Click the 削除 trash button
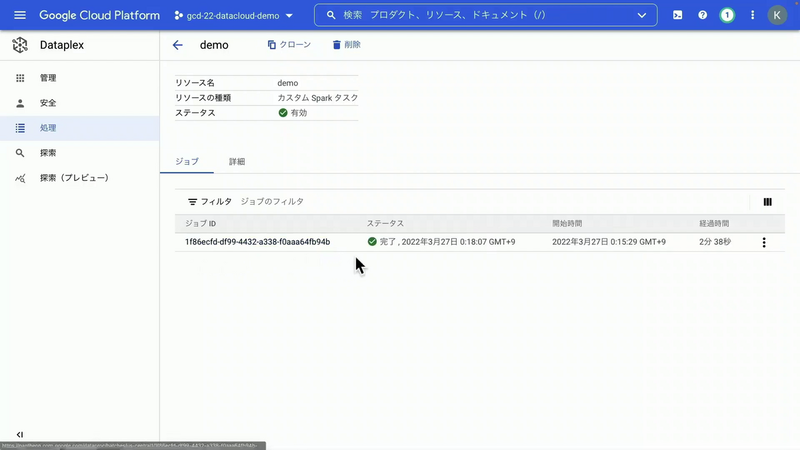 coord(346,45)
